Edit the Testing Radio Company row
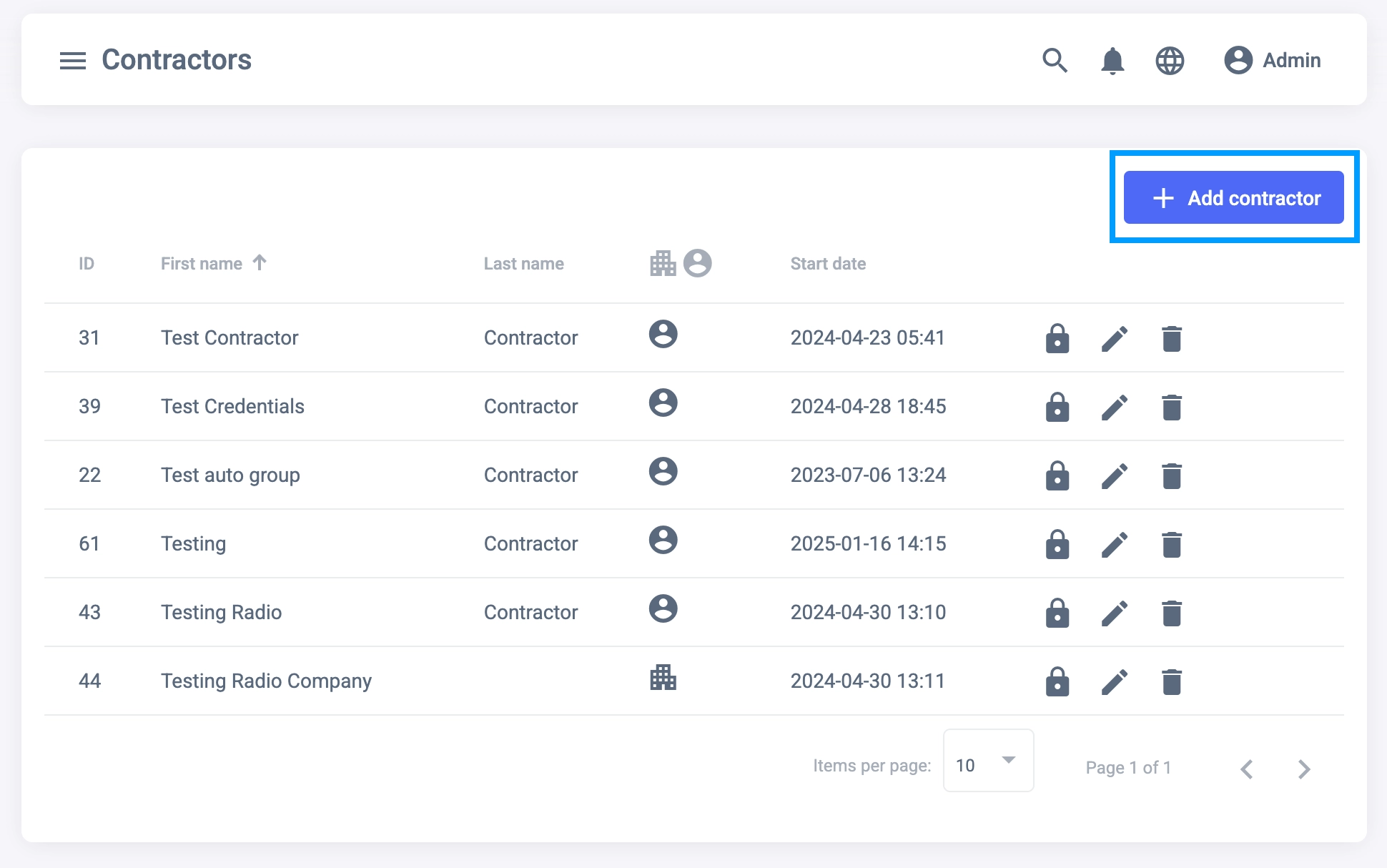 click(x=1114, y=681)
